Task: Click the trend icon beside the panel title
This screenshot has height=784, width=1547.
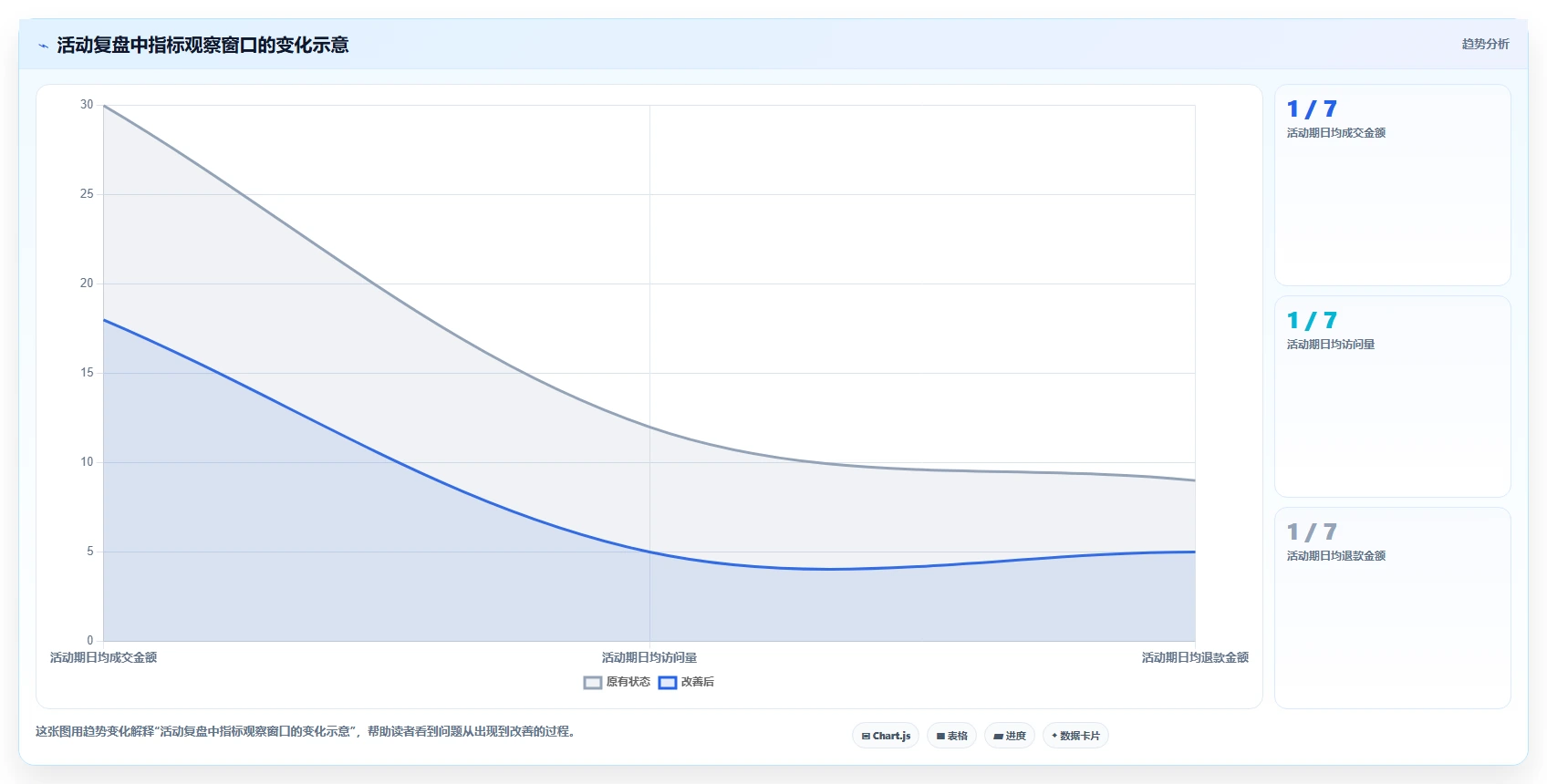Action: click(x=43, y=46)
